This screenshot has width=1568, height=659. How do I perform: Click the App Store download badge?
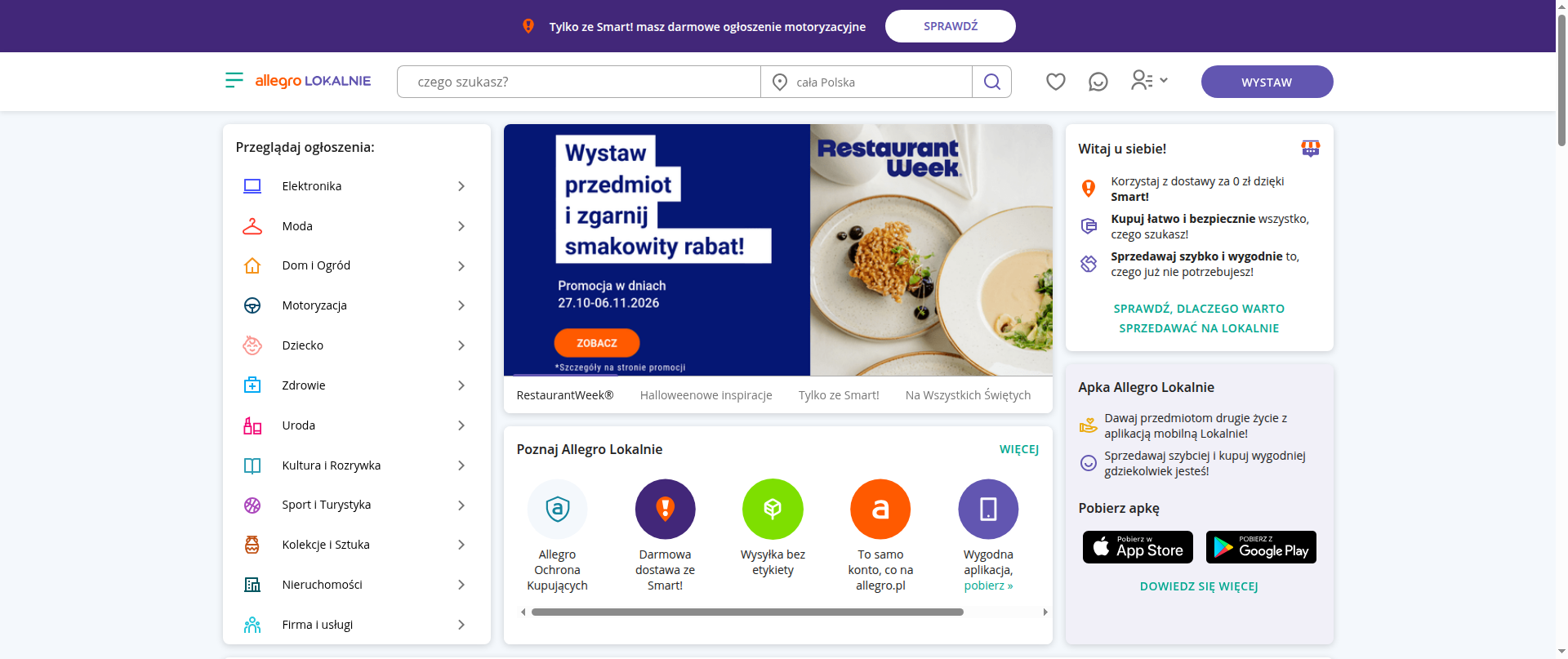(1138, 547)
